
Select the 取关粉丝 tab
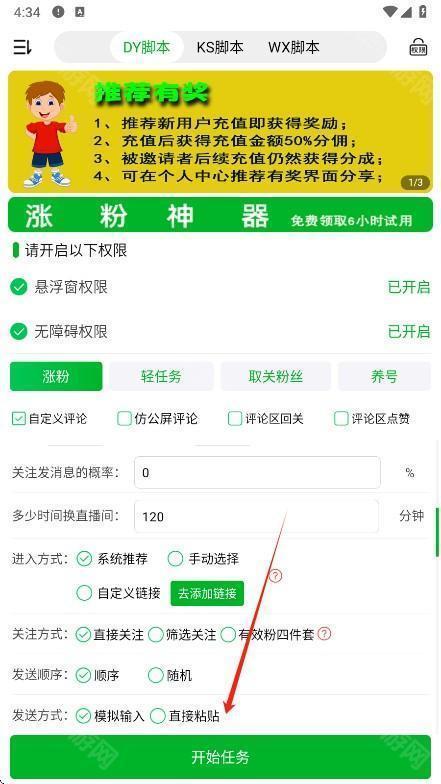pos(276,376)
